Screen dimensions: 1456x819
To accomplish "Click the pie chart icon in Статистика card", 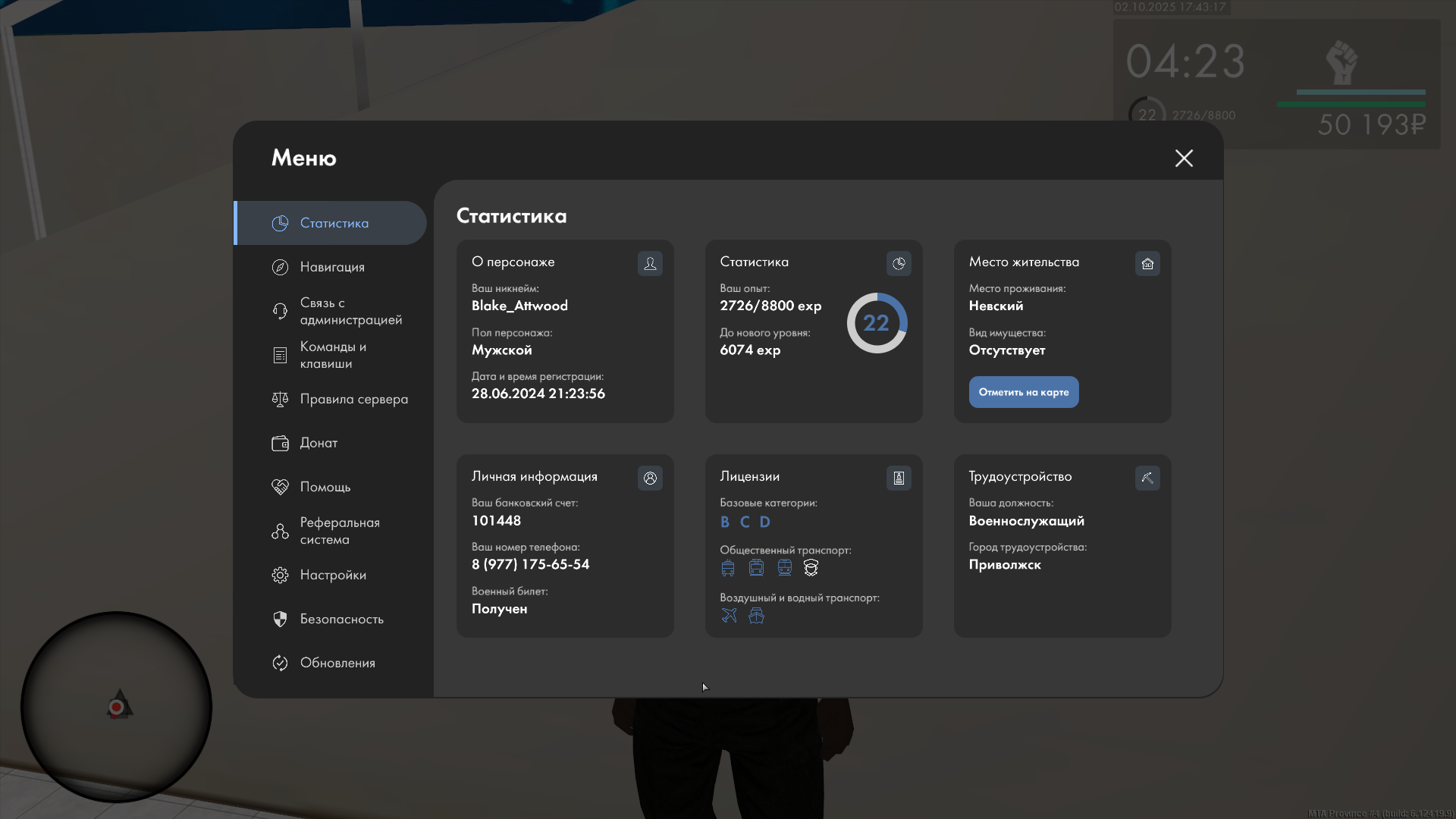I will [x=899, y=263].
